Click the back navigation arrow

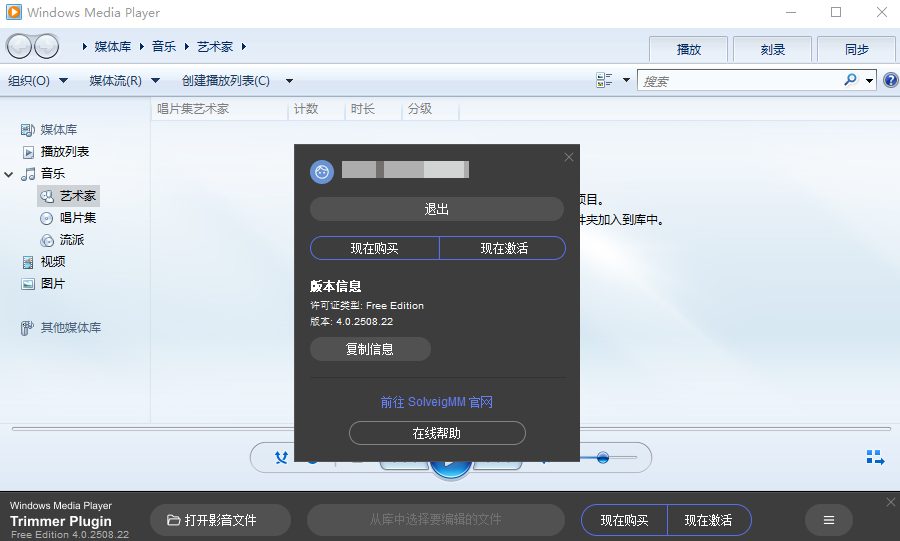tap(19, 46)
